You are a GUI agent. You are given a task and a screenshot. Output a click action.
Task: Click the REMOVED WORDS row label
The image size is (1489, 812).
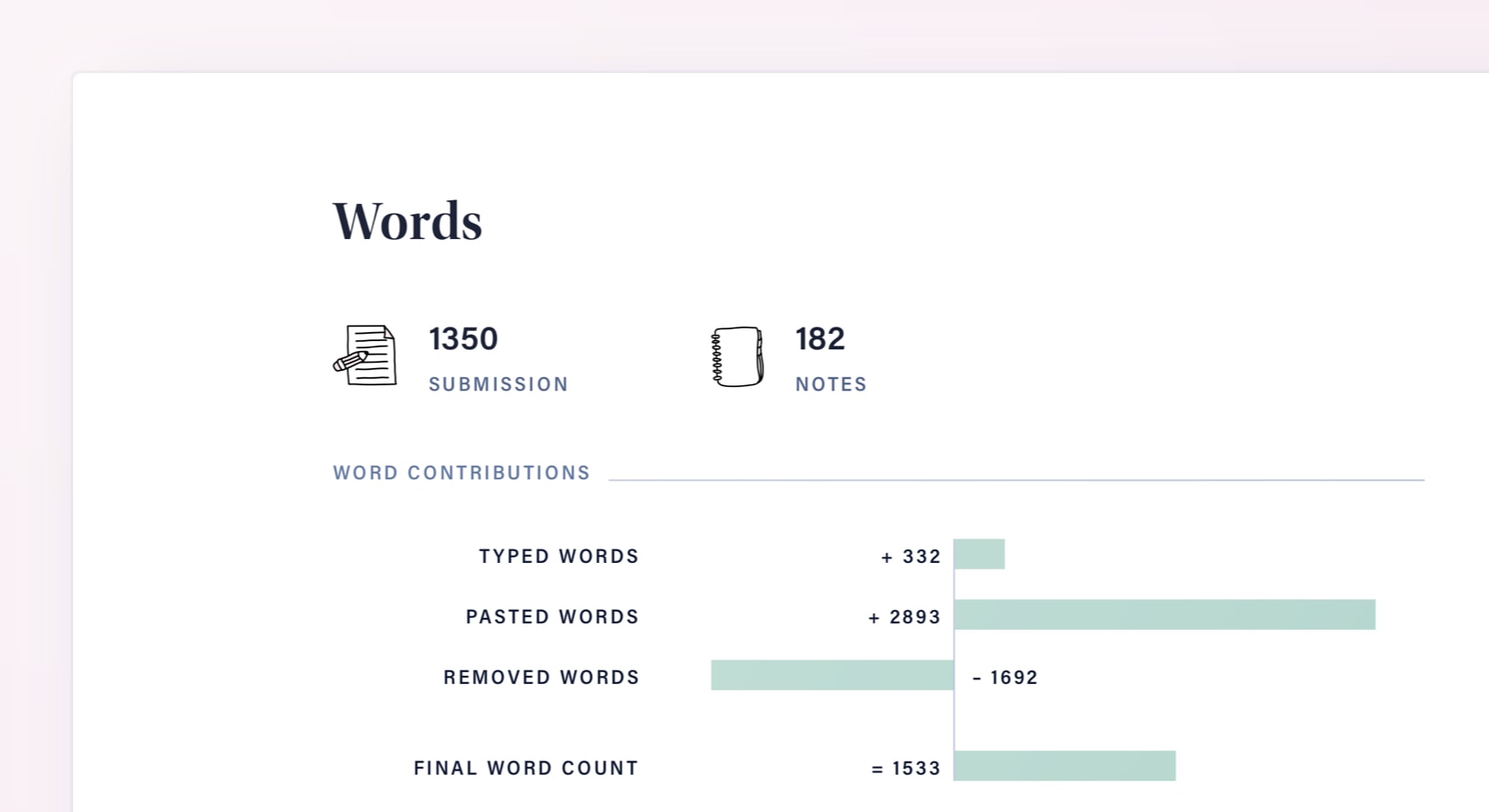[x=541, y=678]
